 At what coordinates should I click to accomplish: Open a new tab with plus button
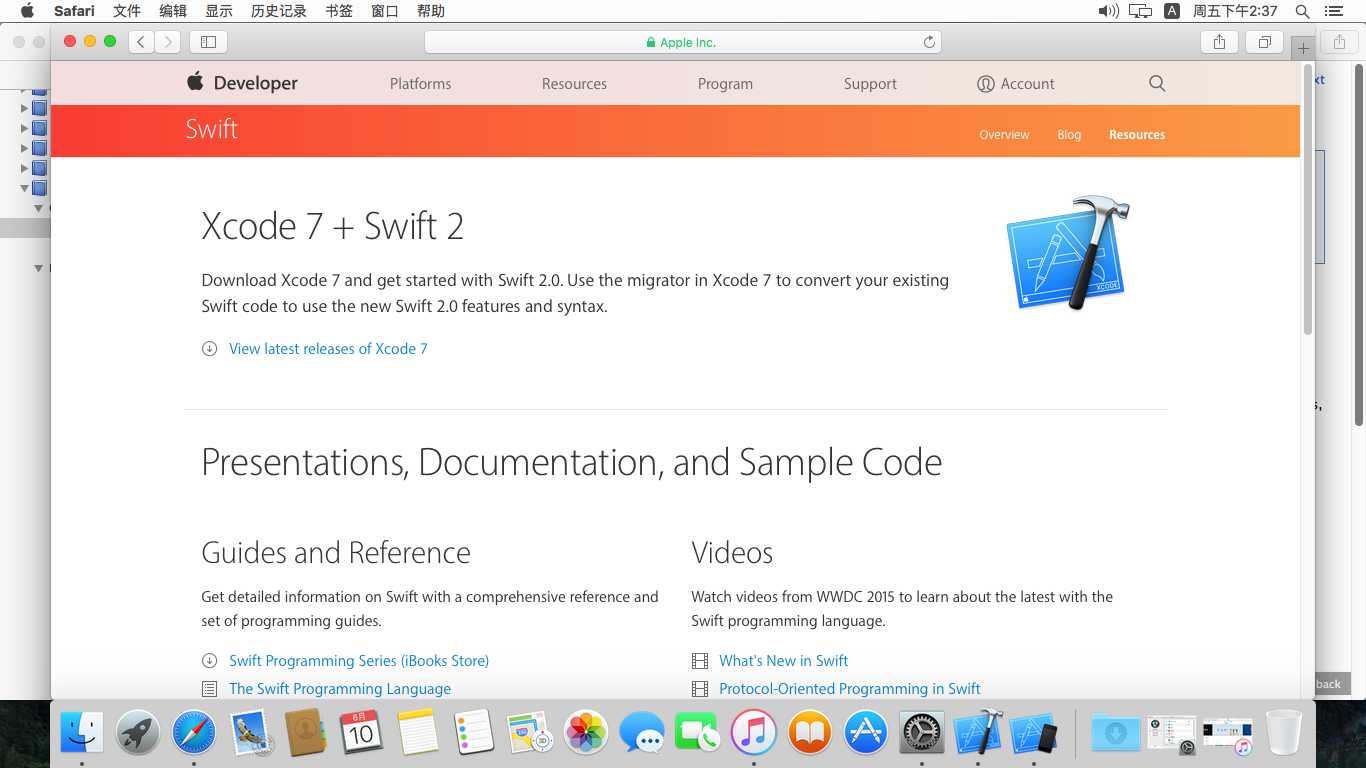[1302, 47]
